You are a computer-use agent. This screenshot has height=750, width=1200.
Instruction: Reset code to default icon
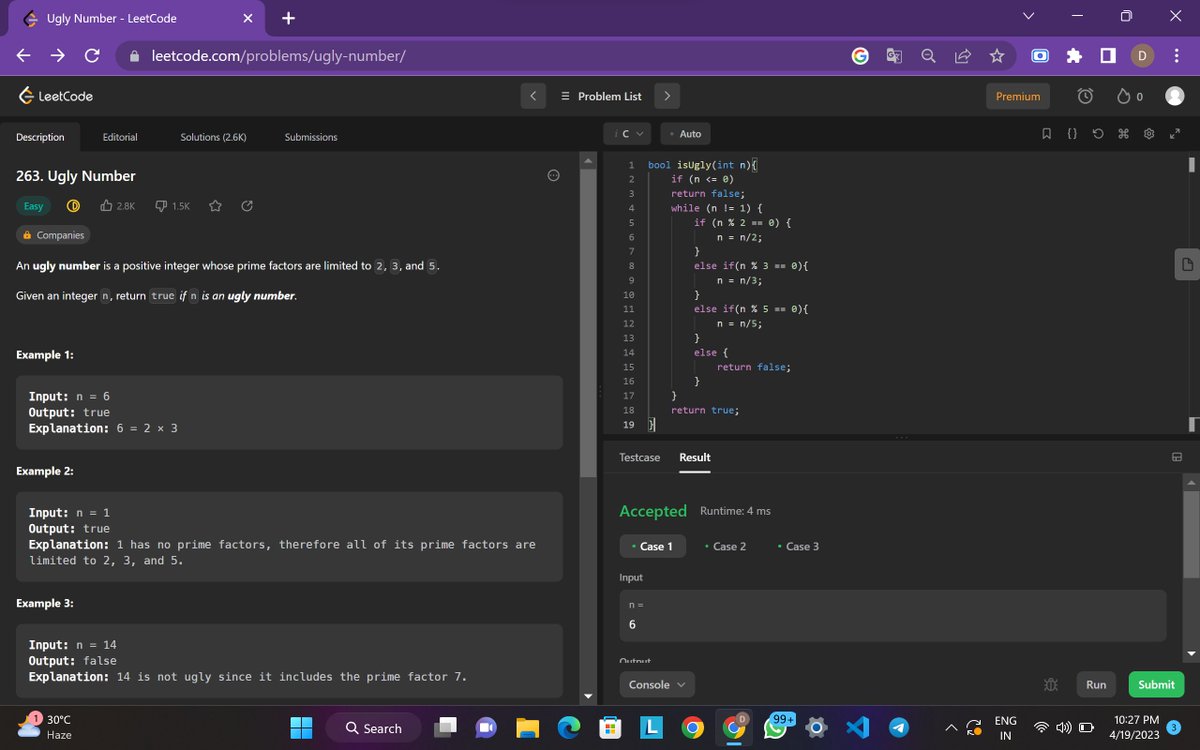click(x=1097, y=134)
